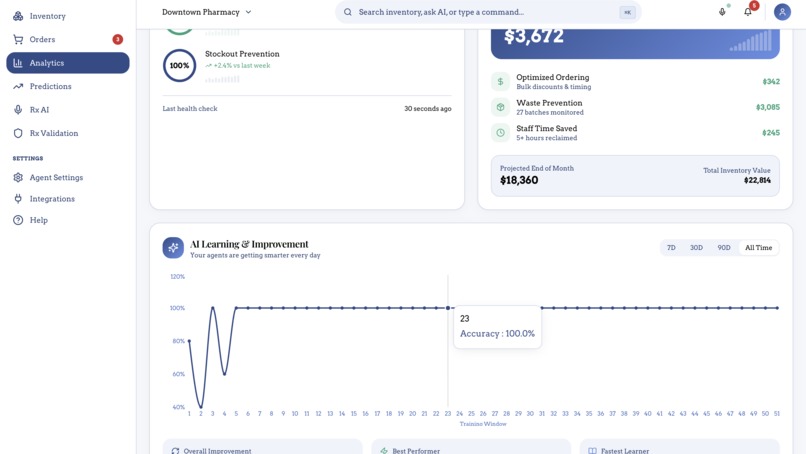Viewport: 806px width, 454px height.
Task: Open Integrations settings
Action: click(67, 198)
